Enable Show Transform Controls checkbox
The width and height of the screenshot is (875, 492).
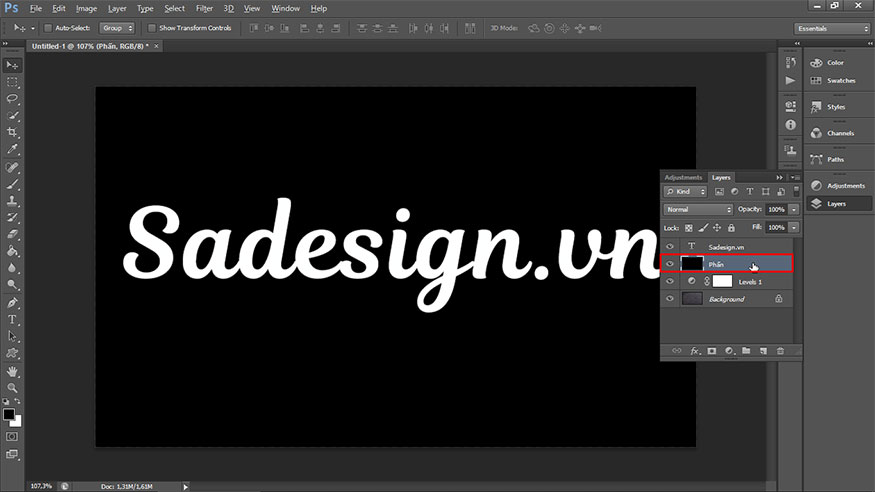coord(151,28)
